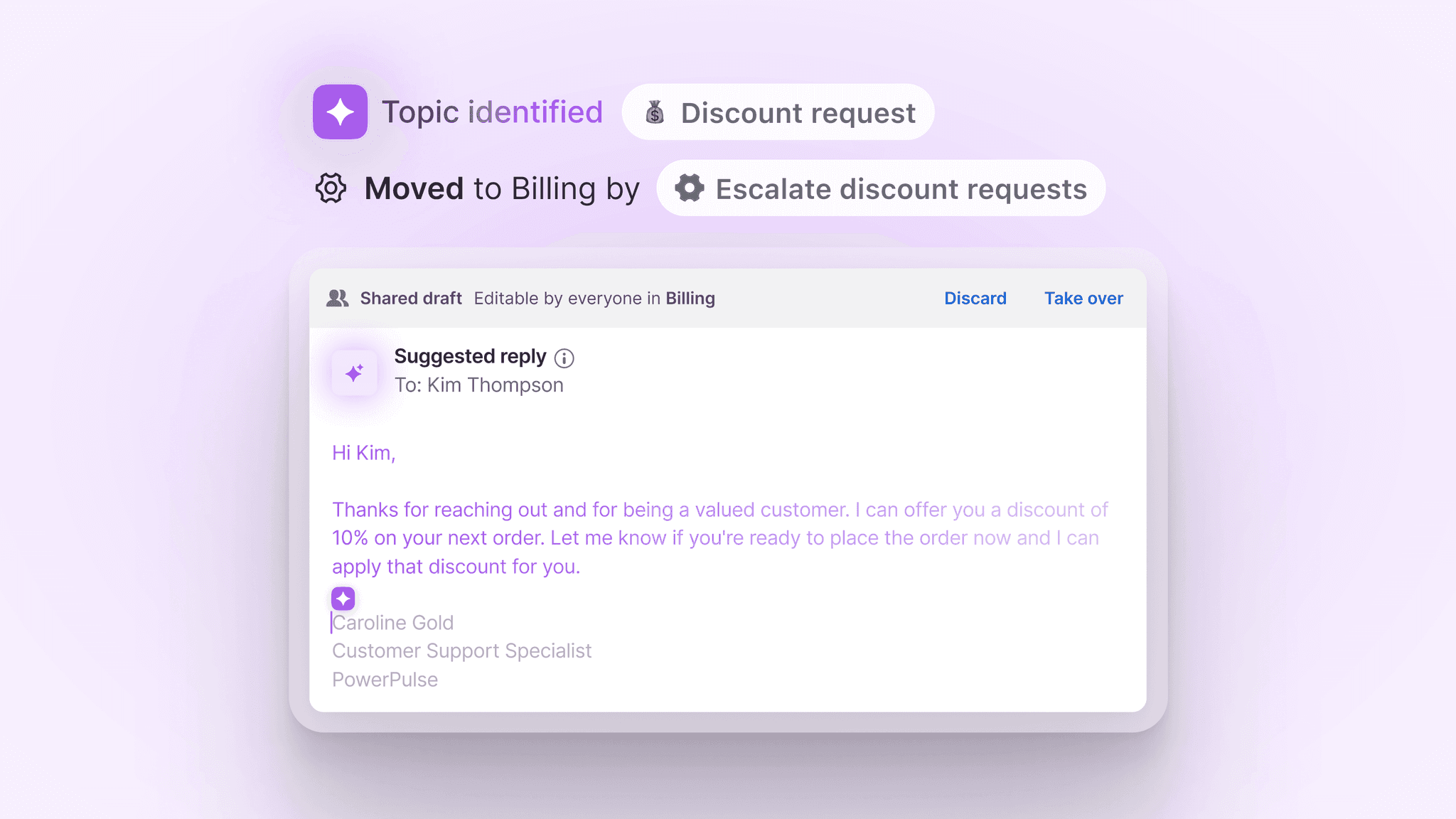Take over the shared draft

[1083, 298]
